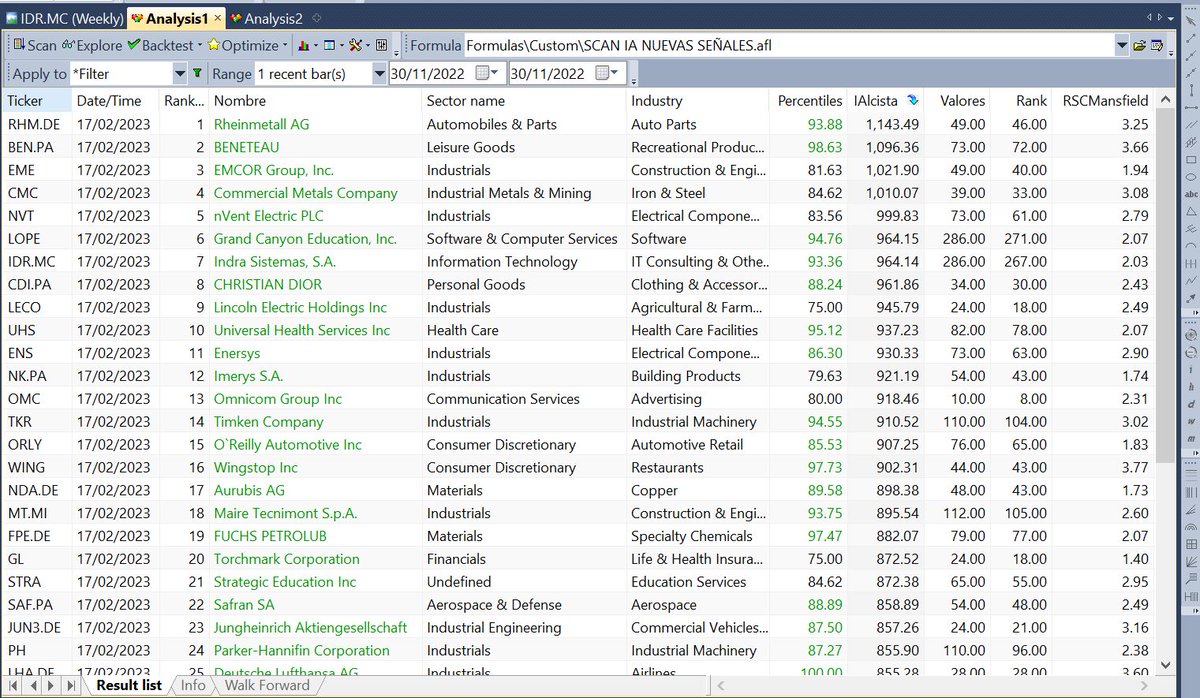This screenshot has height=698, width=1200.
Task: Click the view layout icon in Analysis toolbar
Action: click(329, 45)
